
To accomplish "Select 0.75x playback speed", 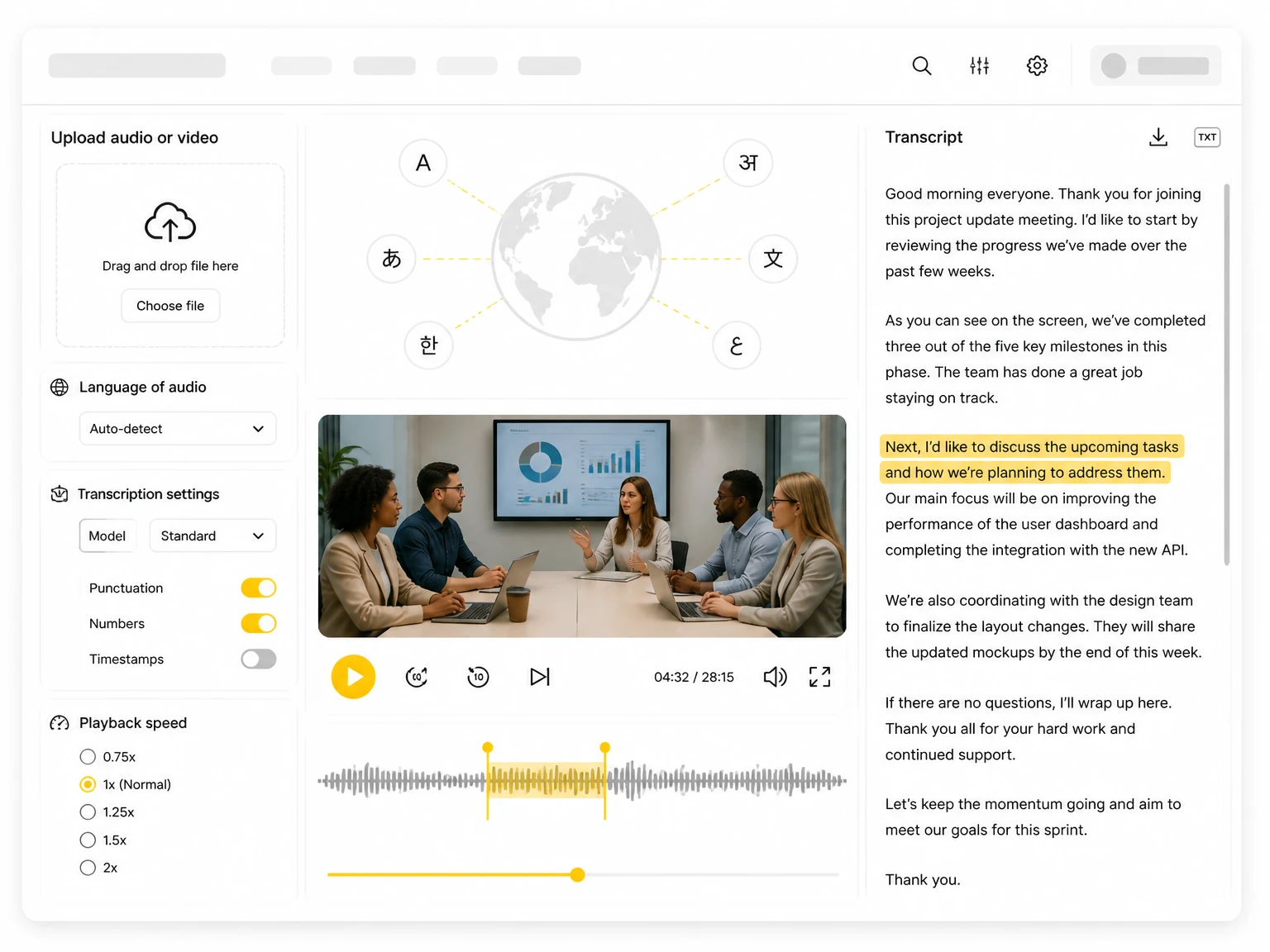I will tap(88, 756).
